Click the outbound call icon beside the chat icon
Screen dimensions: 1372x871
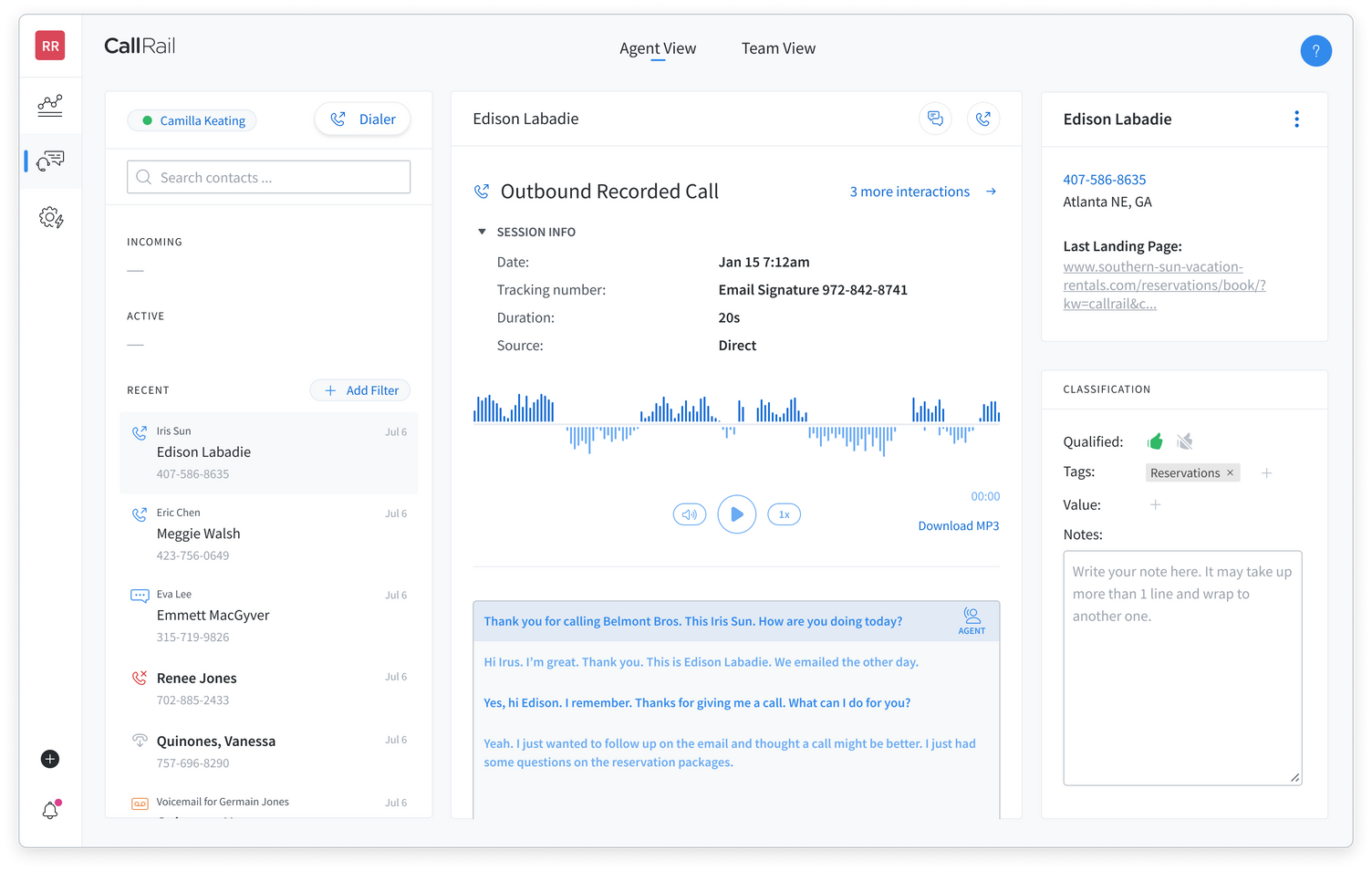point(983,119)
